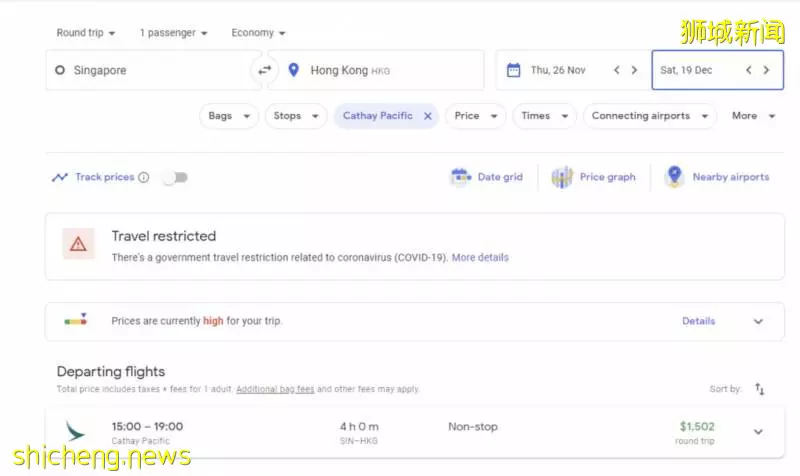Image resolution: width=800 pixels, height=476 pixels.
Task: Open the Times filter dropdown
Action: point(544,116)
